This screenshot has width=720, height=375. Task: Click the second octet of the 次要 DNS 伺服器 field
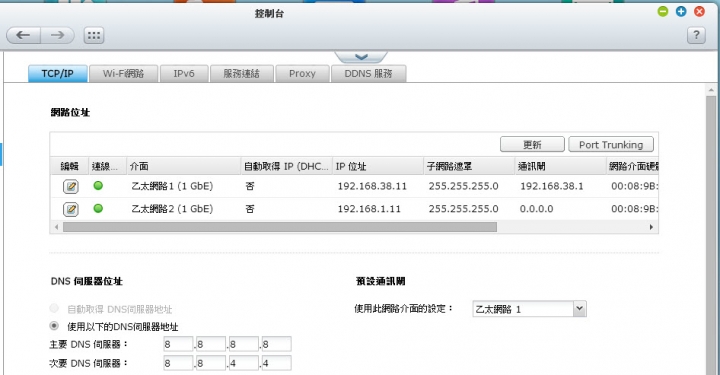coord(211,363)
